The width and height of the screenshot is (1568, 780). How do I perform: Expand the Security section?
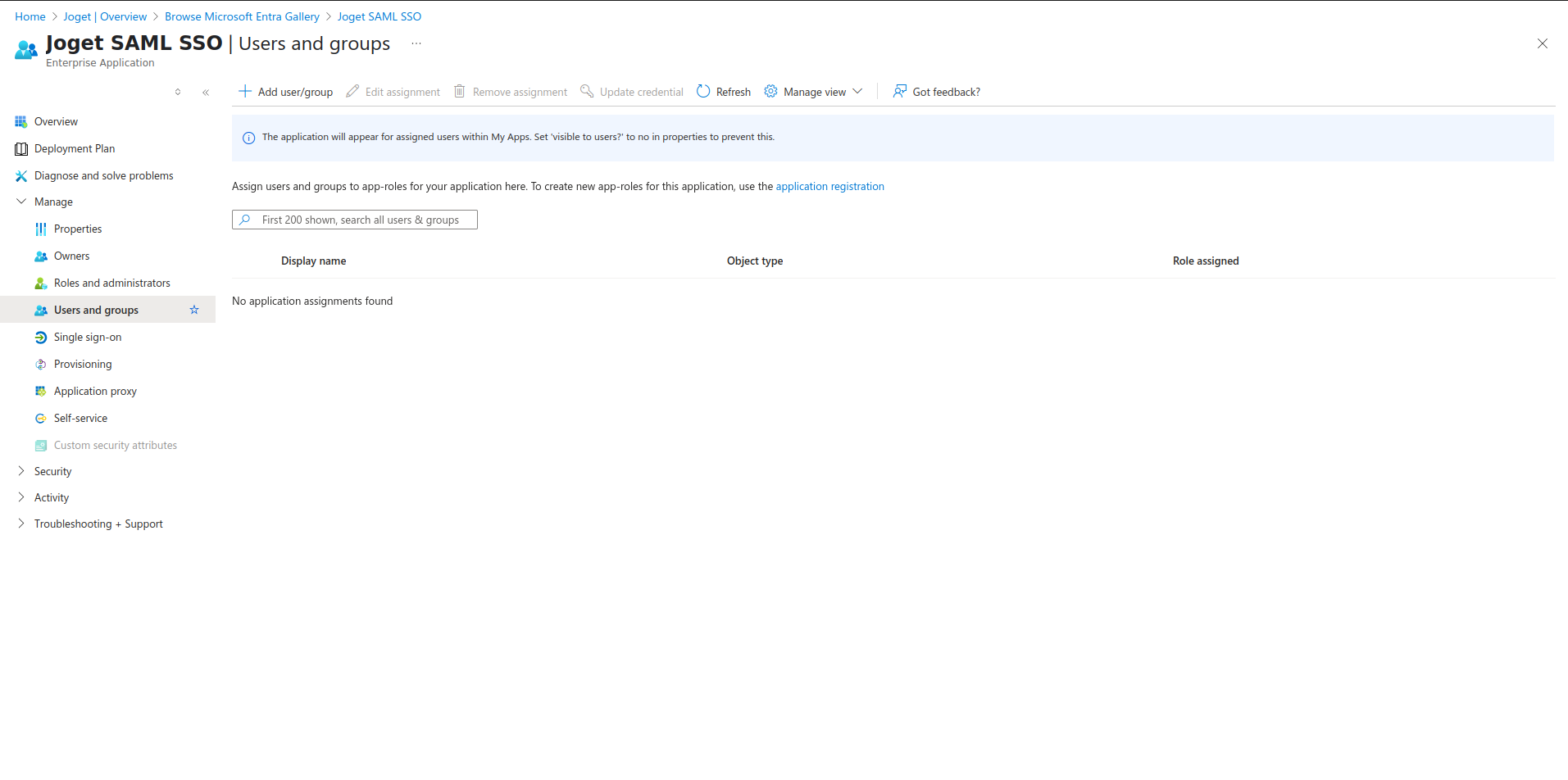pos(21,471)
